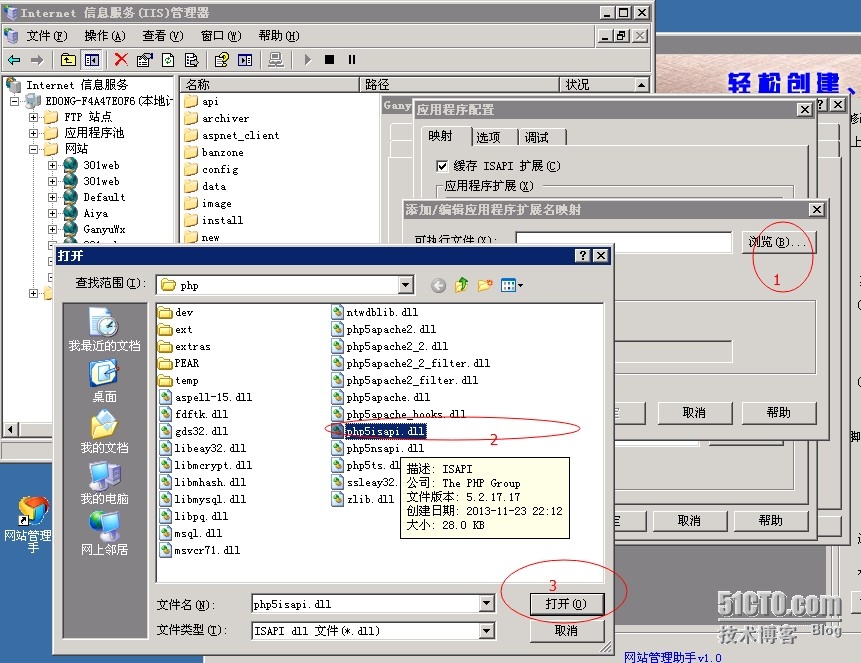This screenshot has width=861, height=663.
Task: Expand the FTP 站点 tree node
Action: 33,117
